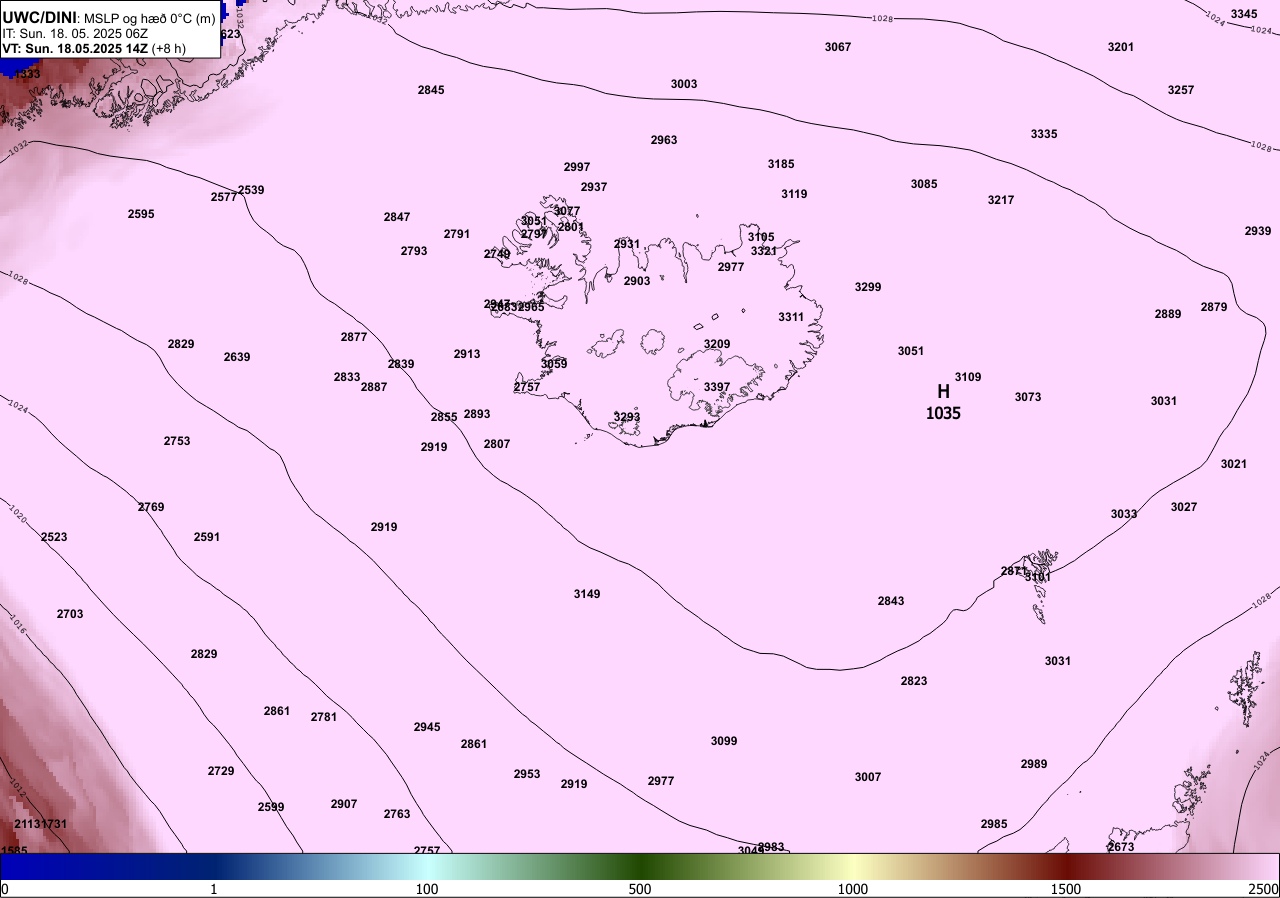Image resolution: width=1280 pixels, height=898 pixels.
Task: Pick the 3257 height value
Action: (x=1181, y=90)
